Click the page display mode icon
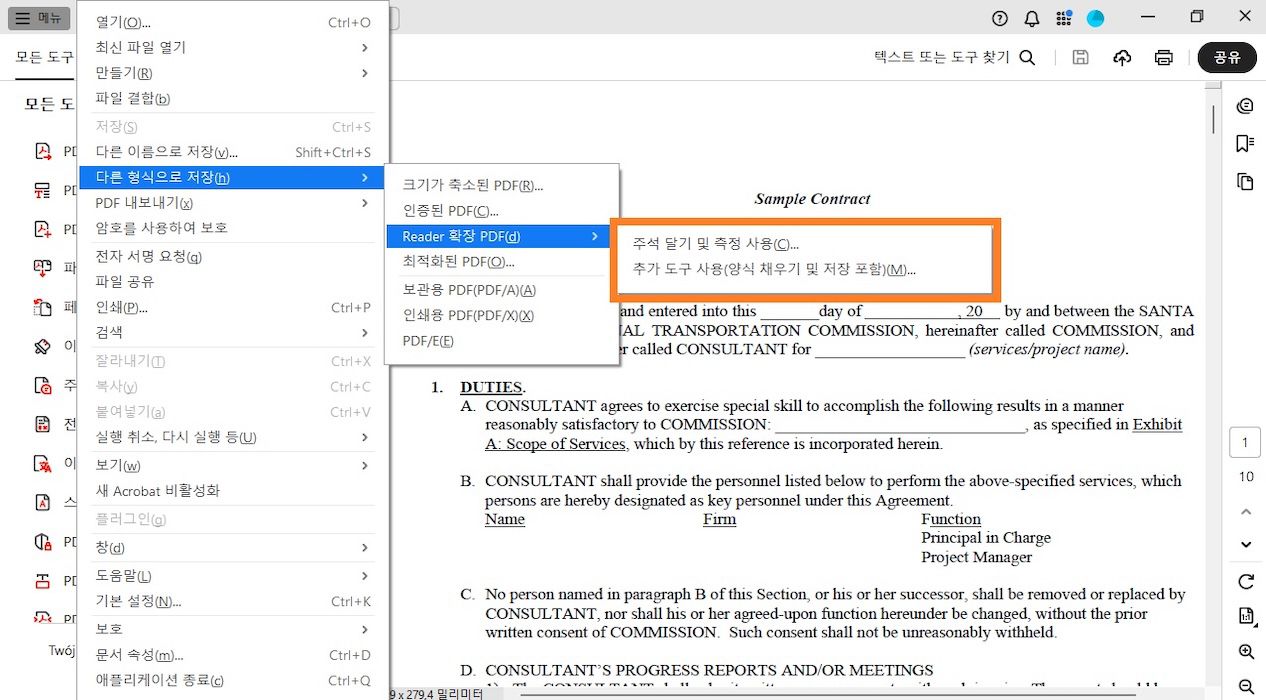The image size is (1266, 700). [x=1245, y=618]
